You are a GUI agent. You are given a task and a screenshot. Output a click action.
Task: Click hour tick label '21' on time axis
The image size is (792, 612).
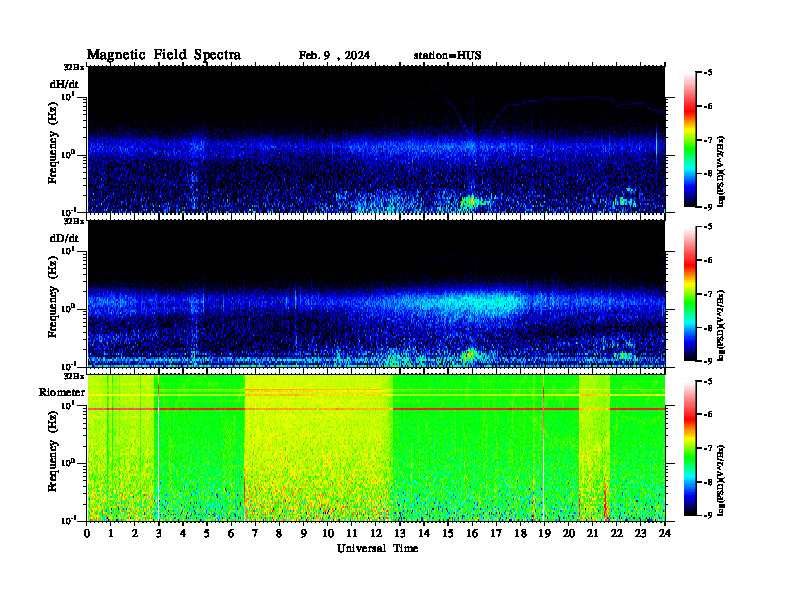(592, 533)
